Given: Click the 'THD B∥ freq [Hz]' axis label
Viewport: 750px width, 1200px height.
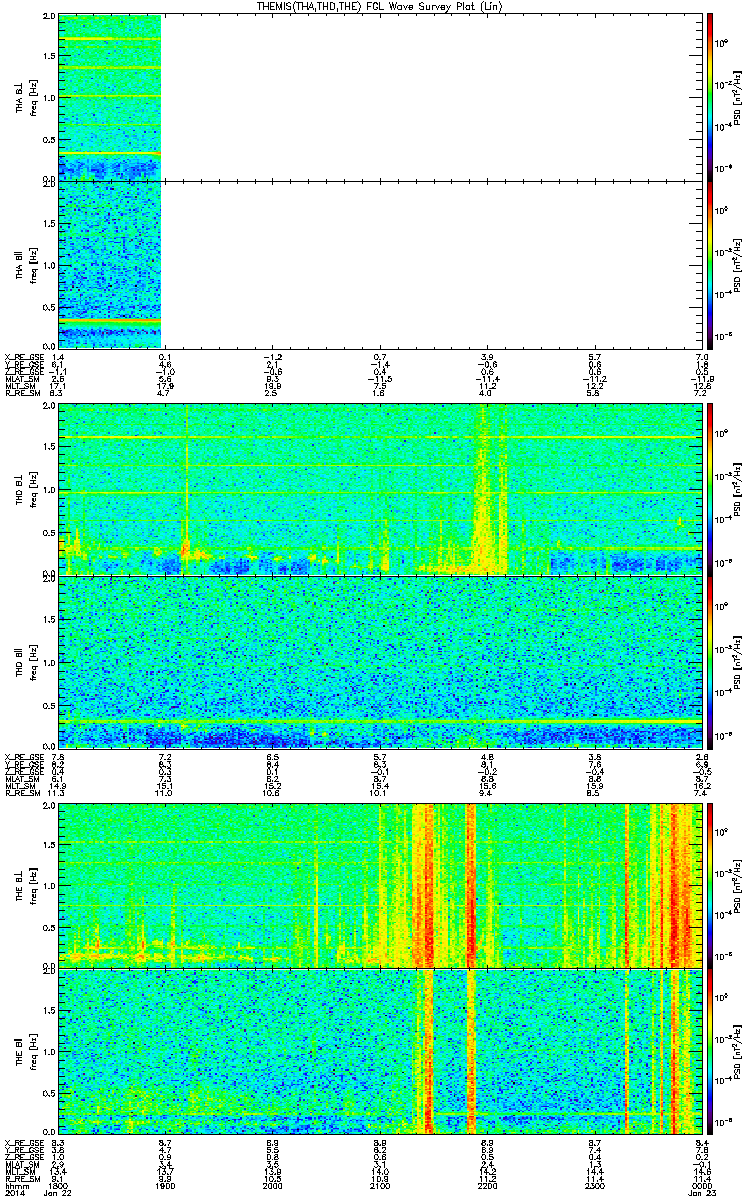Looking at the screenshot, I should tap(25, 660).
